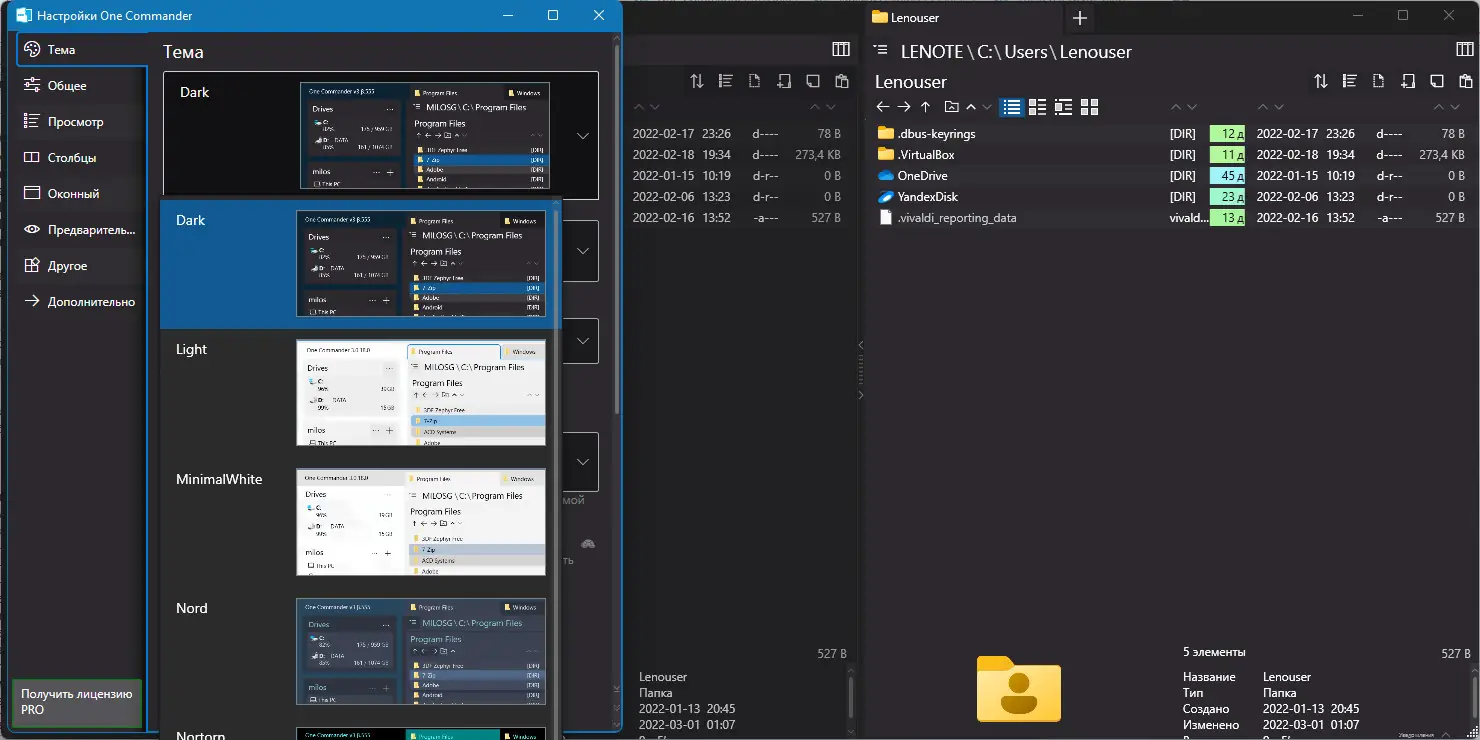Click the paste clipboard icon in right pane
The width and height of the screenshot is (1480, 740).
[x=1465, y=81]
